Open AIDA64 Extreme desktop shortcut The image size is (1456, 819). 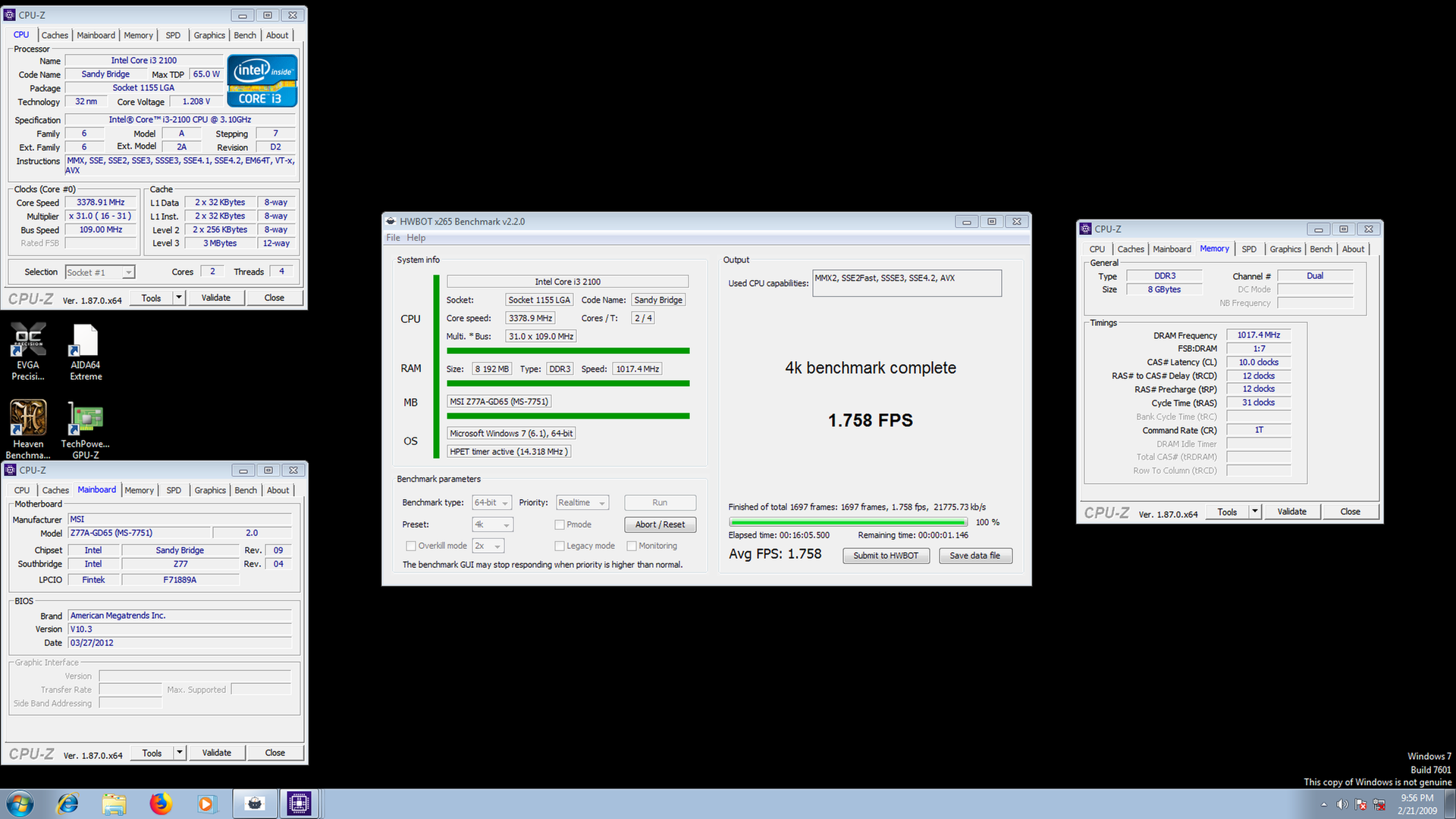[86, 351]
